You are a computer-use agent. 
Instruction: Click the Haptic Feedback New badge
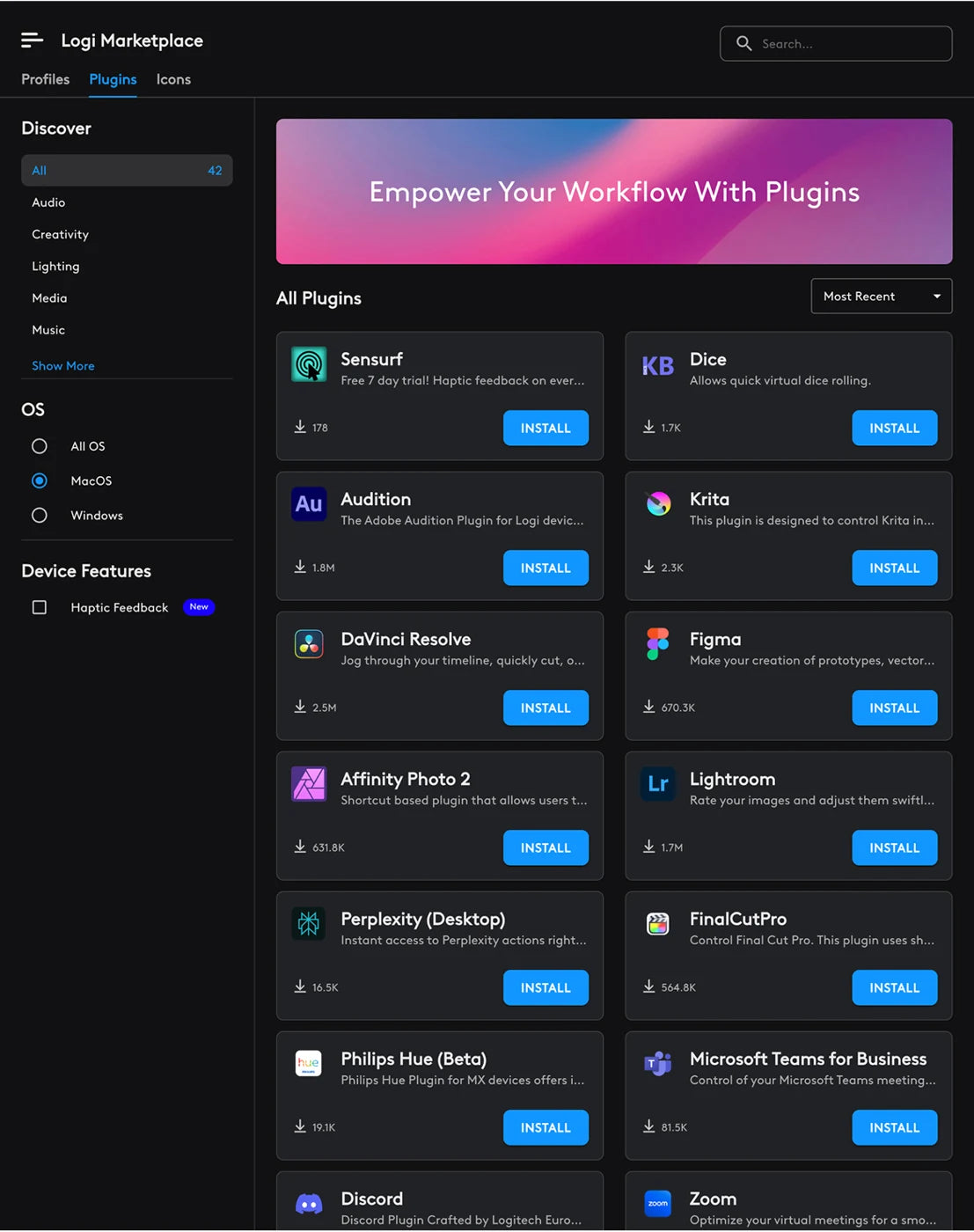coord(199,607)
